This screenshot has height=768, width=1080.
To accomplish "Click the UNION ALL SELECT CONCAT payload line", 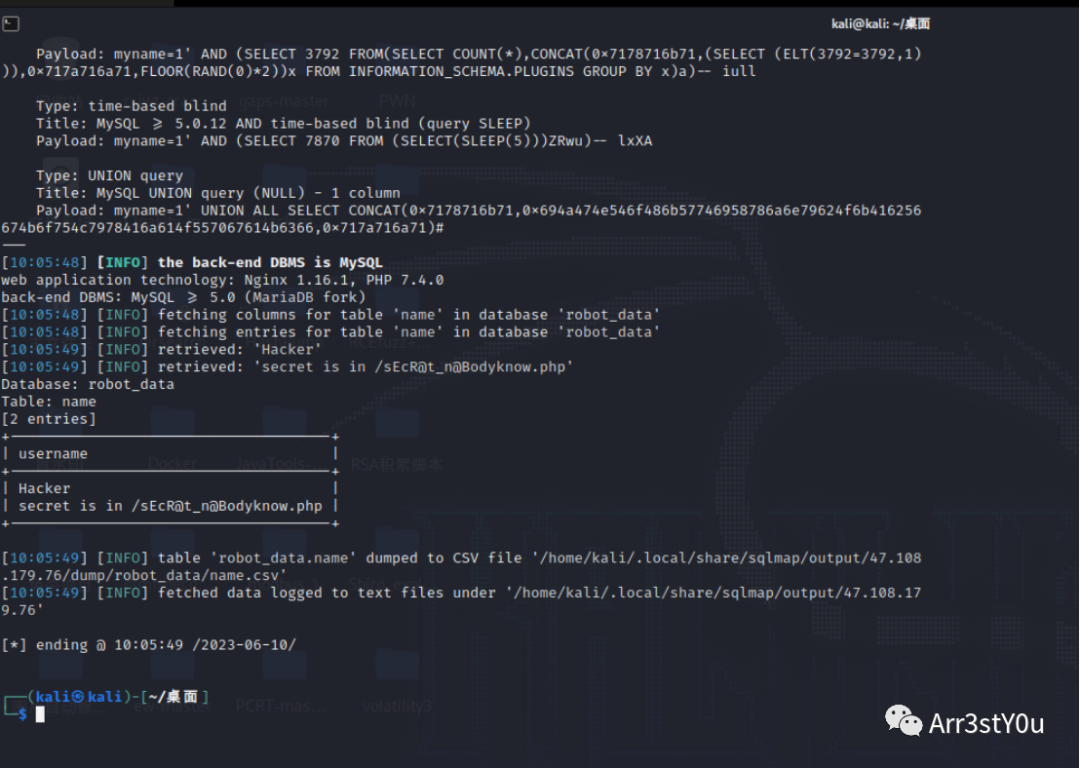I will pyautogui.click(x=461, y=219).
